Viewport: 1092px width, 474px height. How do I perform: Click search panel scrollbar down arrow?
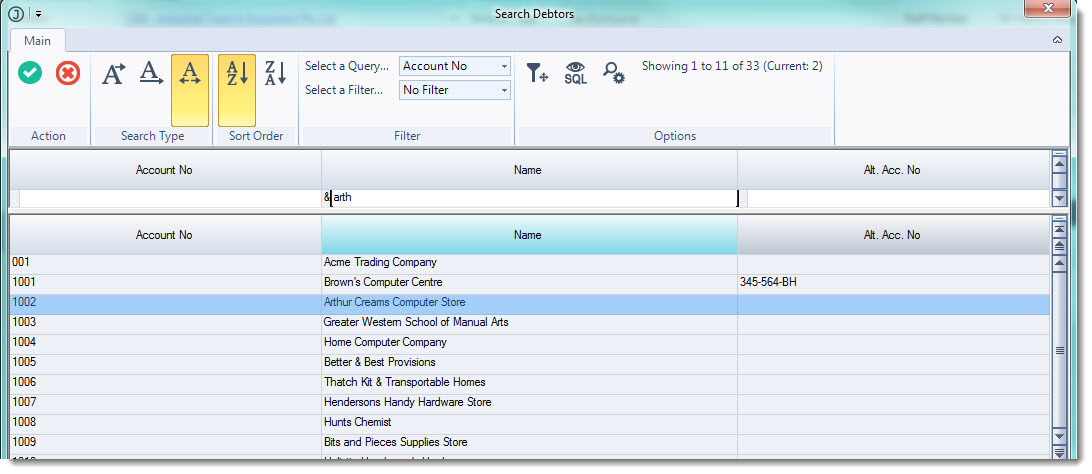(1059, 198)
